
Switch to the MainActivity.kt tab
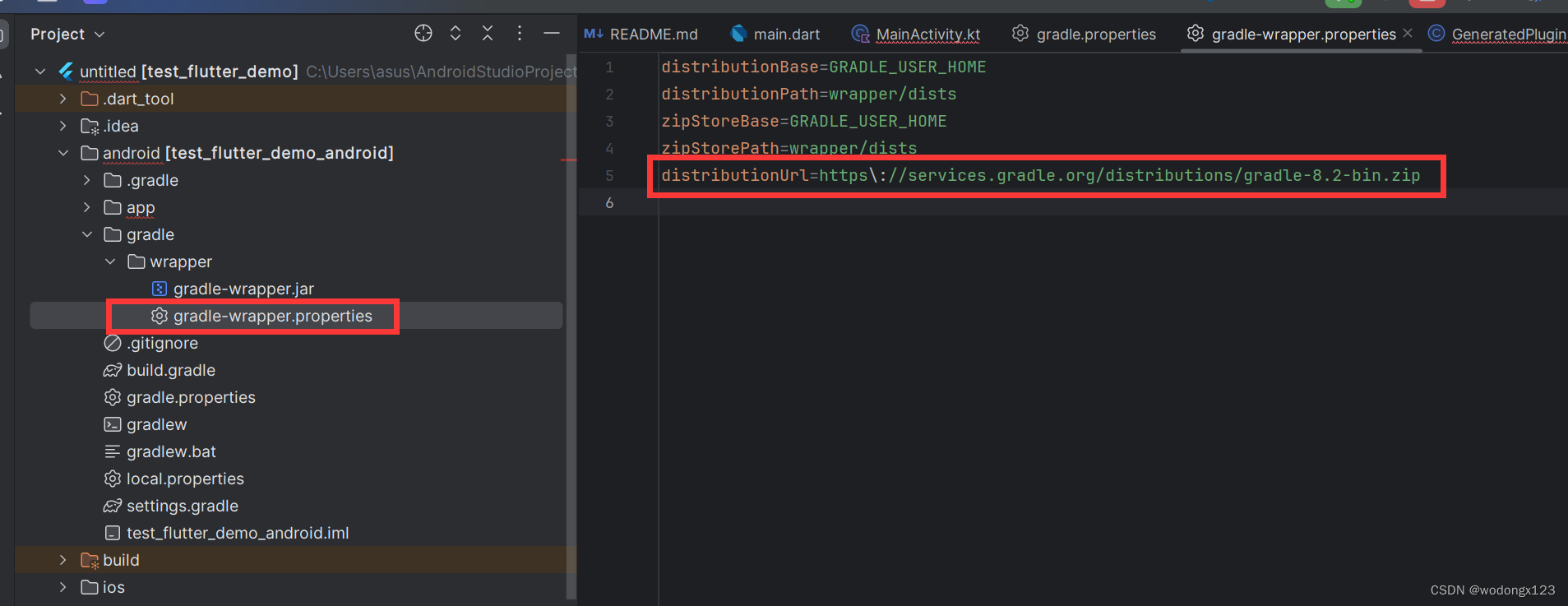point(916,34)
